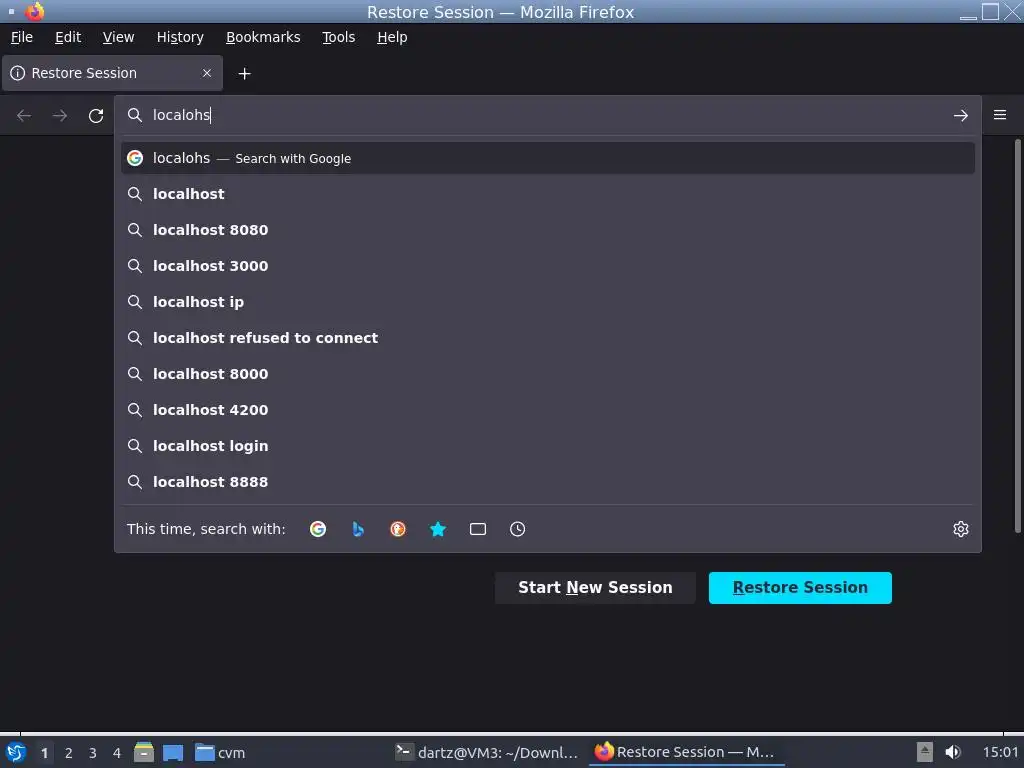
Task: Open a new tab with the plus button
Action: [x=244, y=74]
